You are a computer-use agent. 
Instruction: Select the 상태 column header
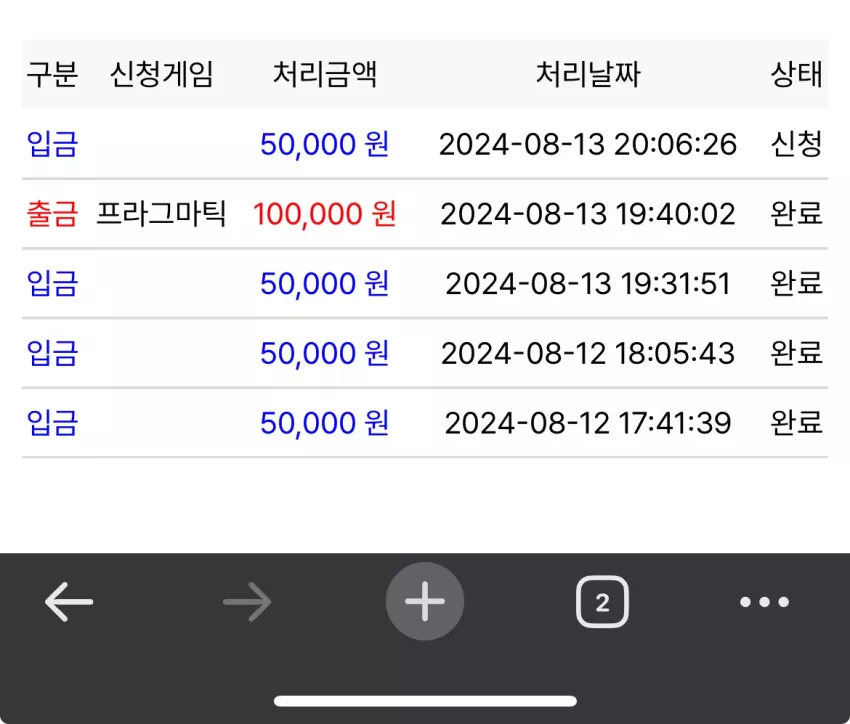click(x=797, y=74)
